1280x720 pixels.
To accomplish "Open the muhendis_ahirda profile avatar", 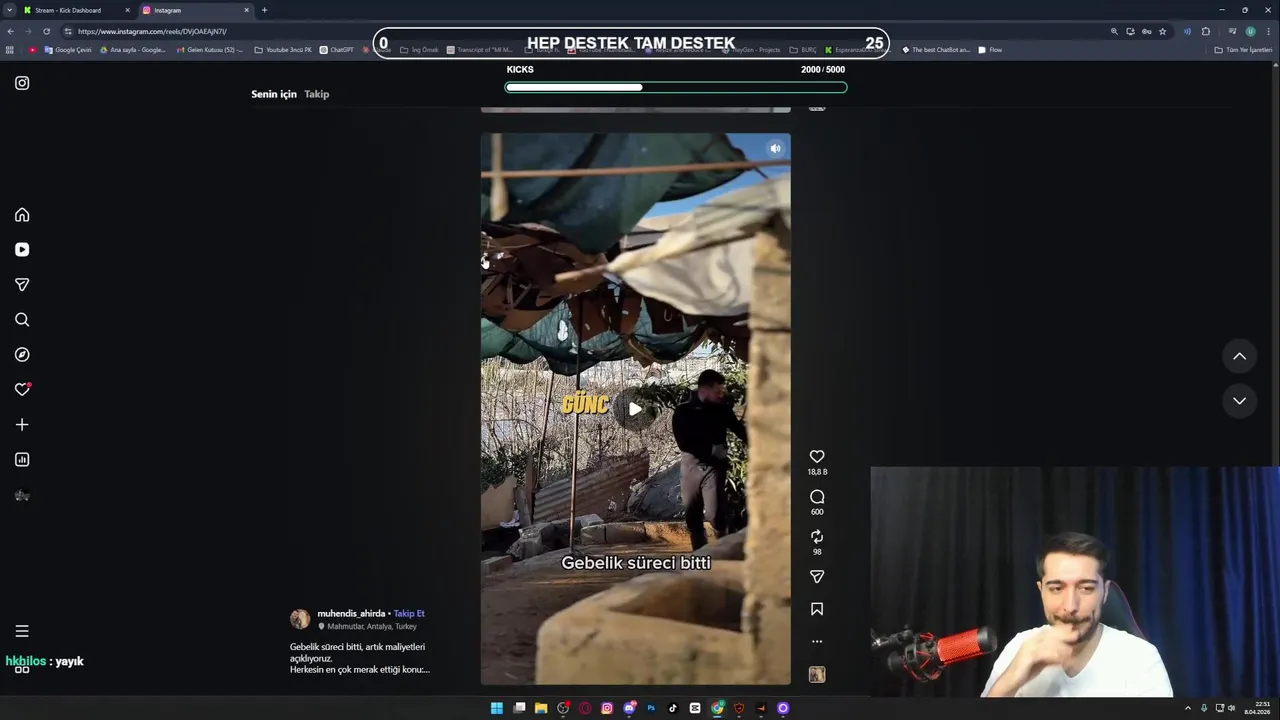I will pyautogui.click(x=300, y=619).
